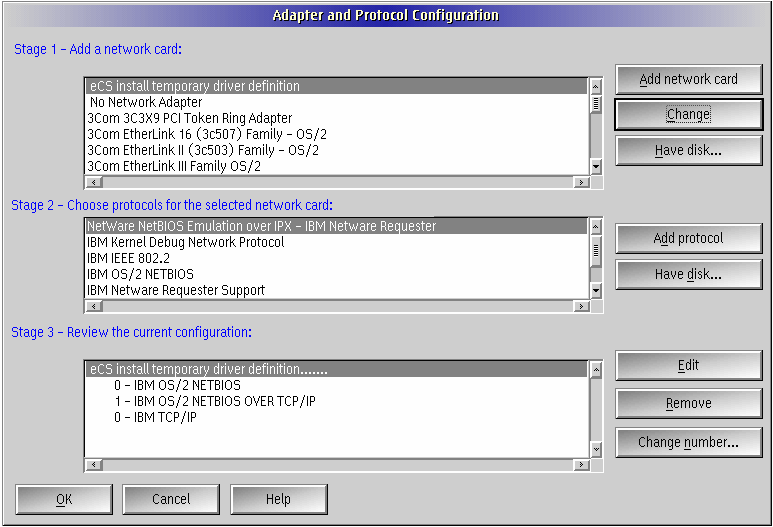This screenshot has height=527, width=773.
Task: Select IBM IEEE 802.2 protocol
Action: click(x=337, y=258)
